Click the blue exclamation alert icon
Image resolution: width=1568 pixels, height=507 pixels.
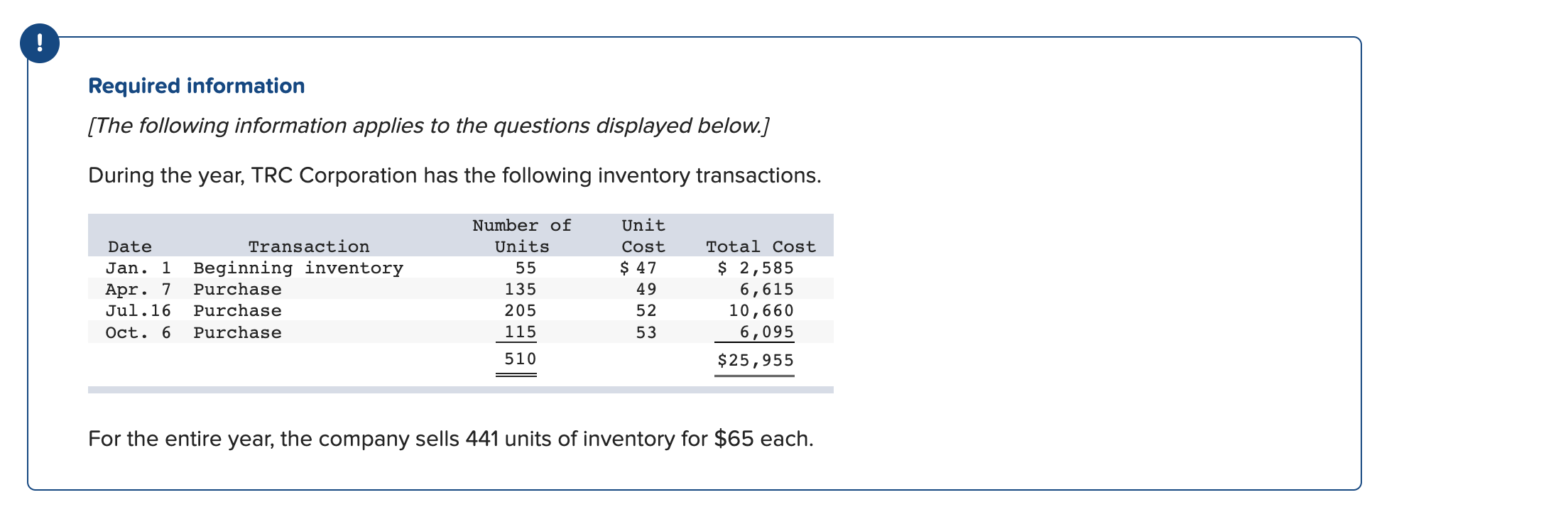(40, 43)
